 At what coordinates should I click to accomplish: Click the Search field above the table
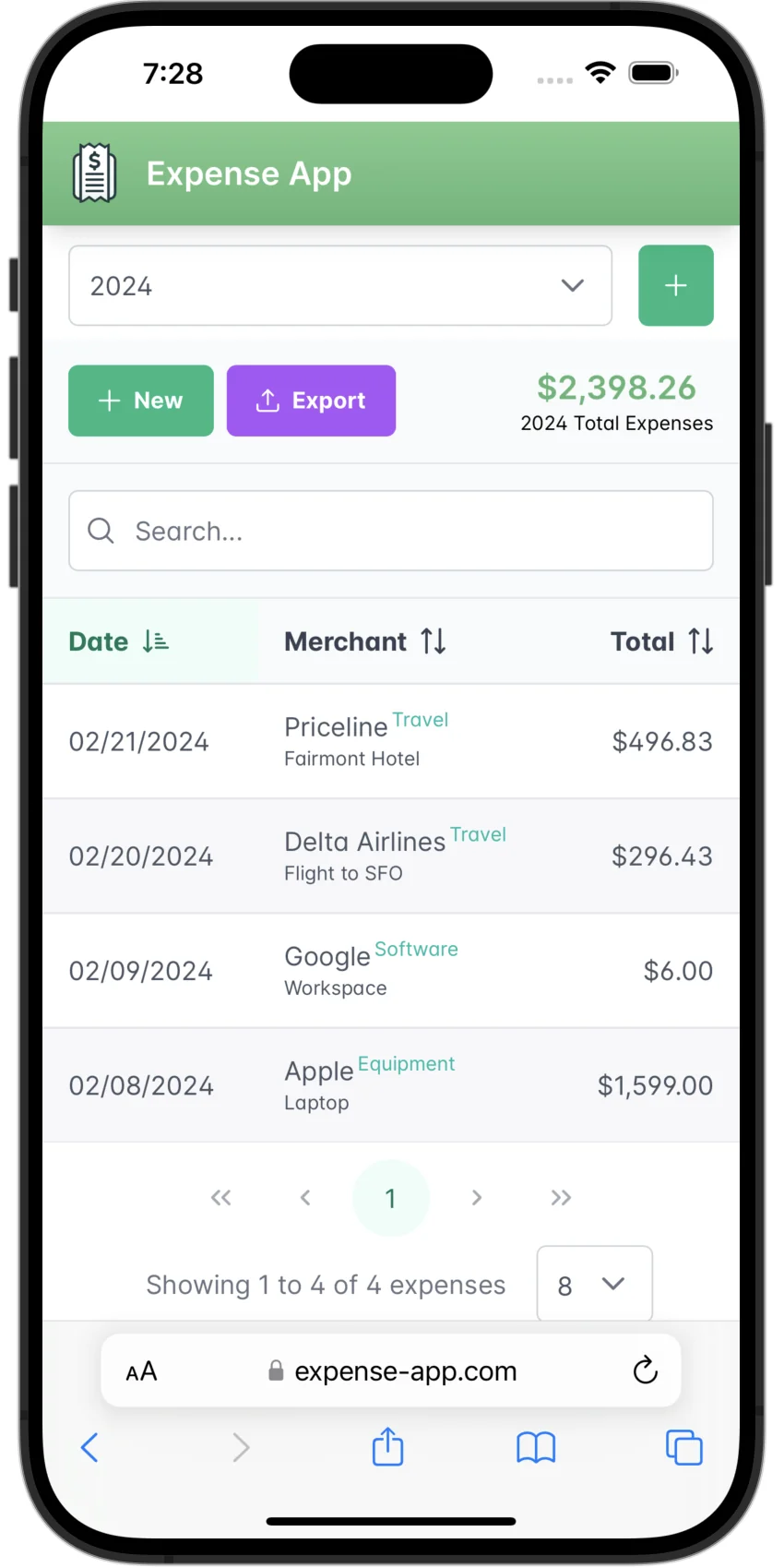(x=391, y=531)
